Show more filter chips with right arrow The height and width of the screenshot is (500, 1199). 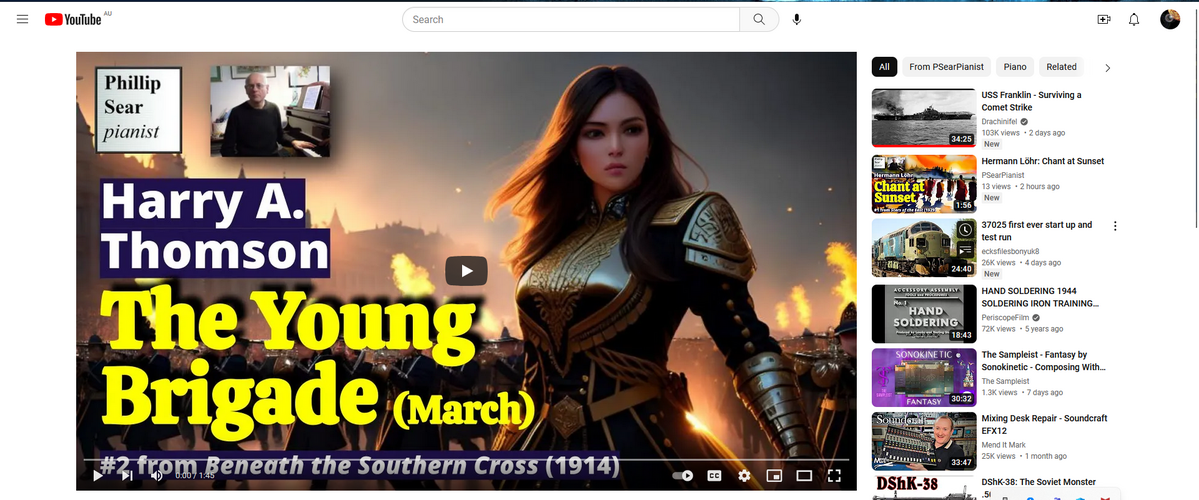click(1107, 67)
